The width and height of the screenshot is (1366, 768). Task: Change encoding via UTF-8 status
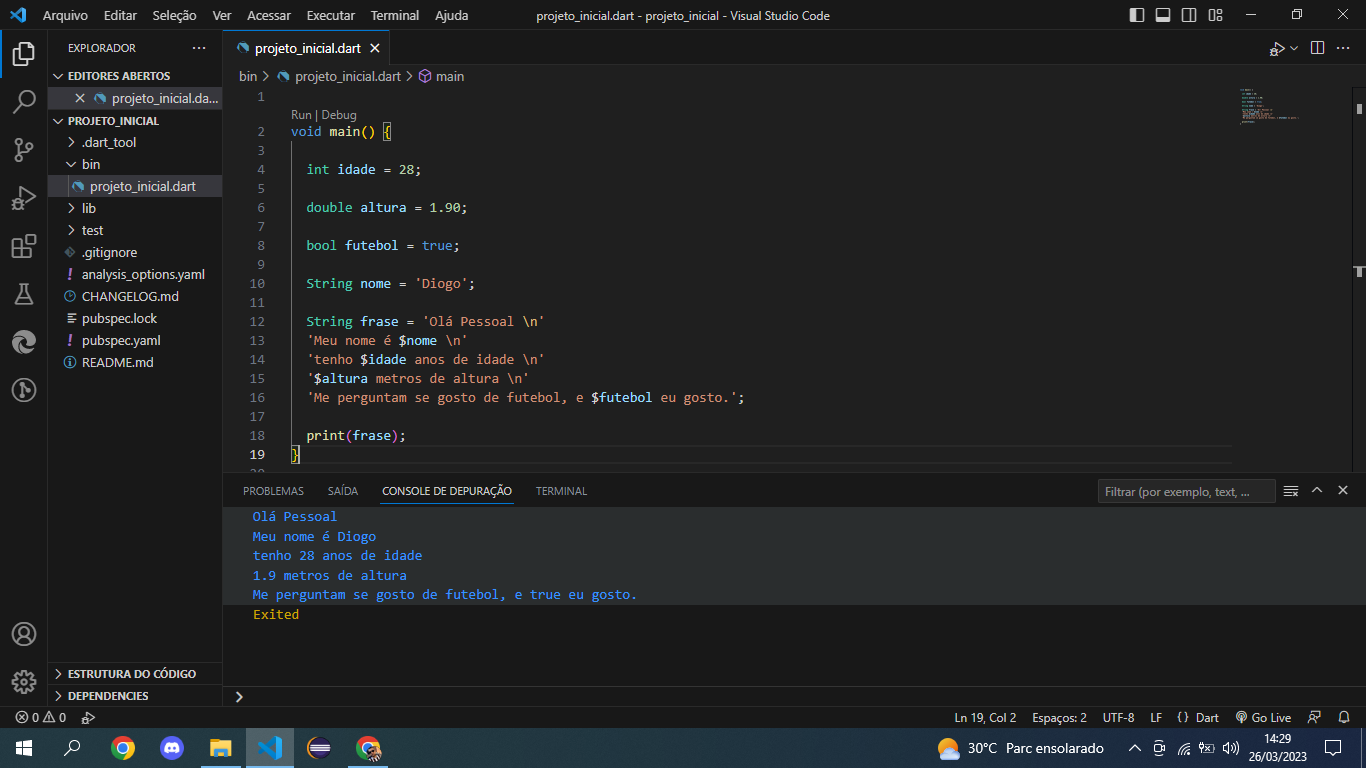click(1118, 717)
